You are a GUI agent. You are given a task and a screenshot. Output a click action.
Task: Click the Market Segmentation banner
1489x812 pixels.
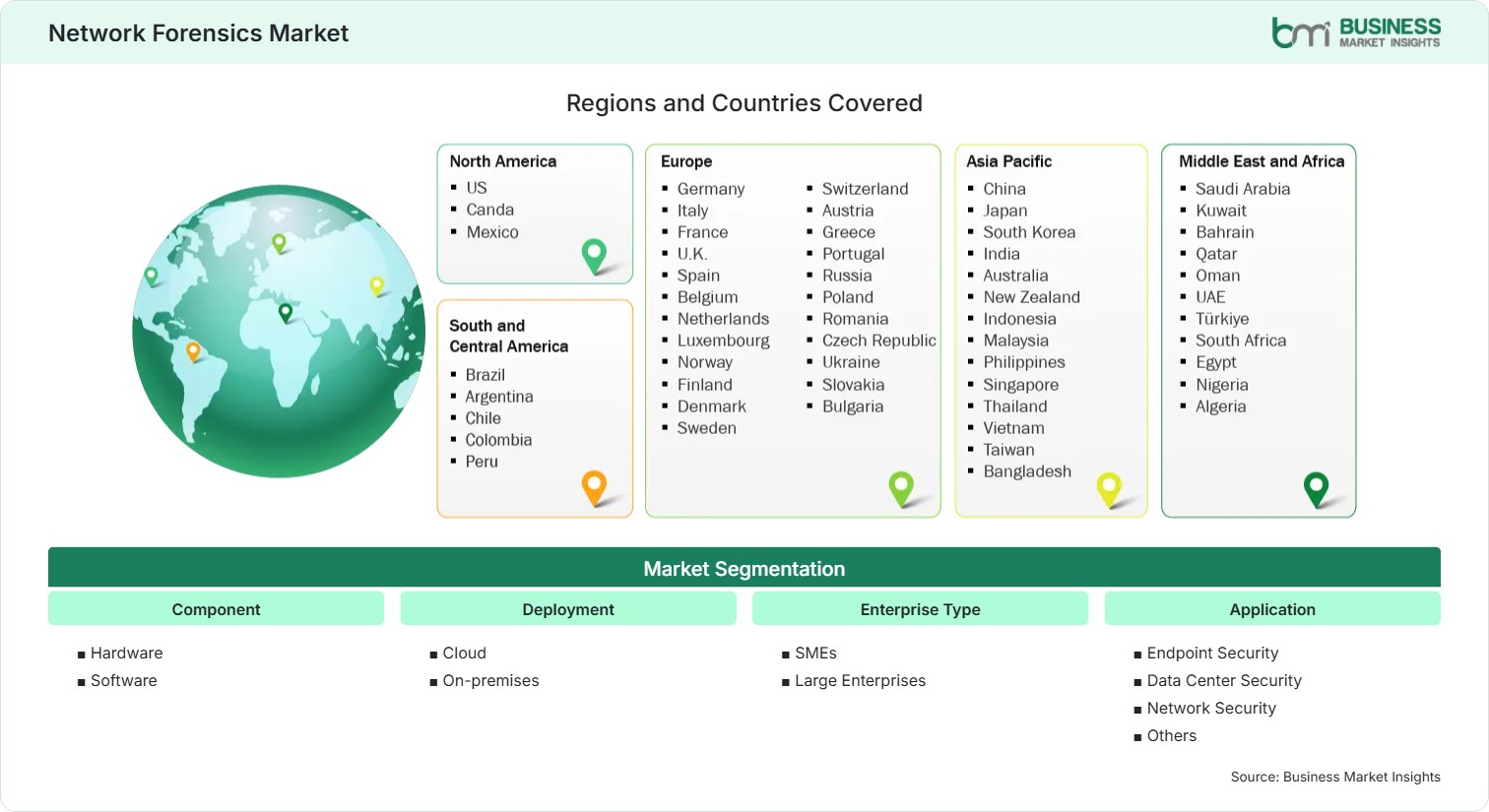coord(744,568)
